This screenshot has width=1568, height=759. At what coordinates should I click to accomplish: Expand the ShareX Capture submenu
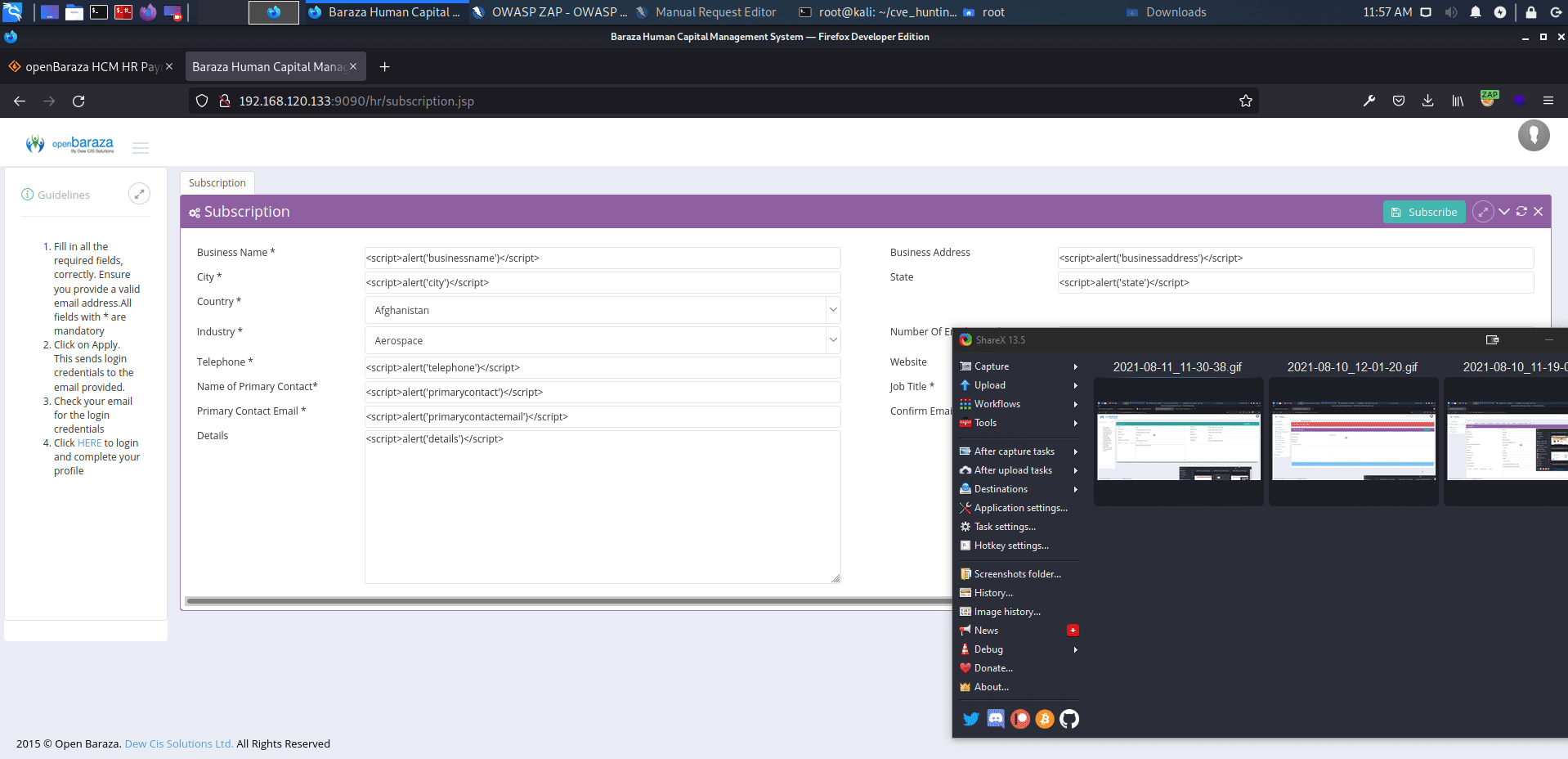tap(1019, 366)
